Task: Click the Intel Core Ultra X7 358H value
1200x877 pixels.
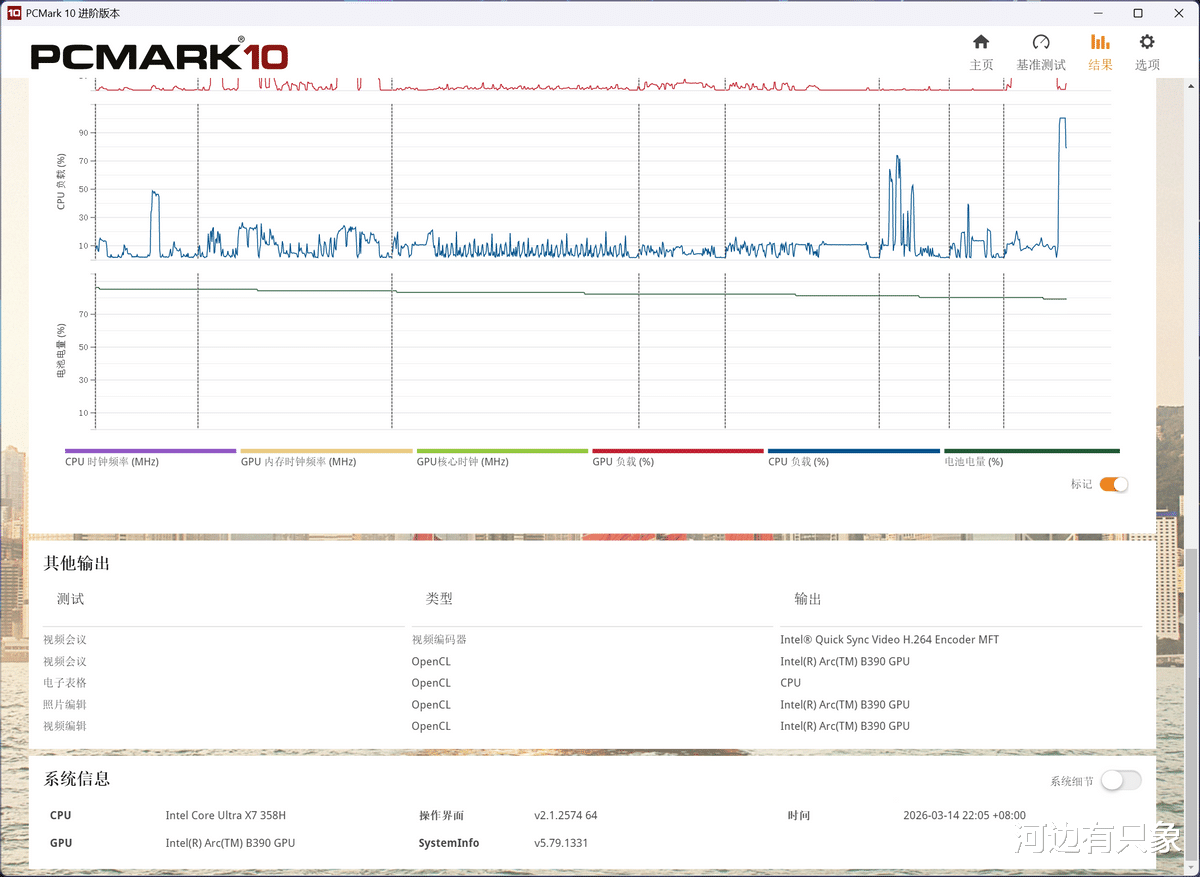Action: click(x=226, y=815)
